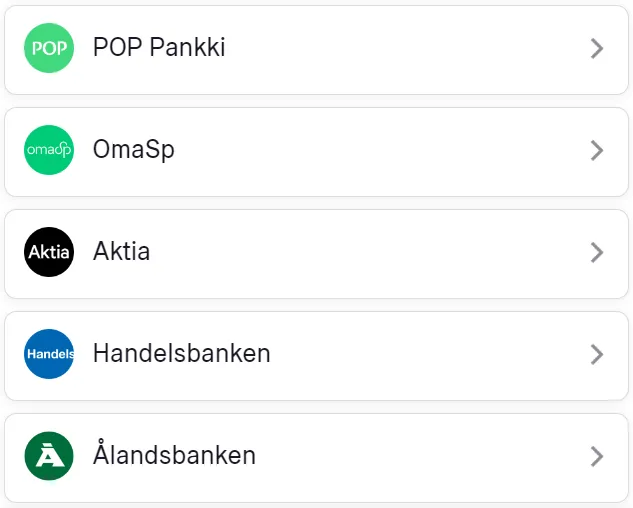Click the black Aktia logo icon

point(49,252)
